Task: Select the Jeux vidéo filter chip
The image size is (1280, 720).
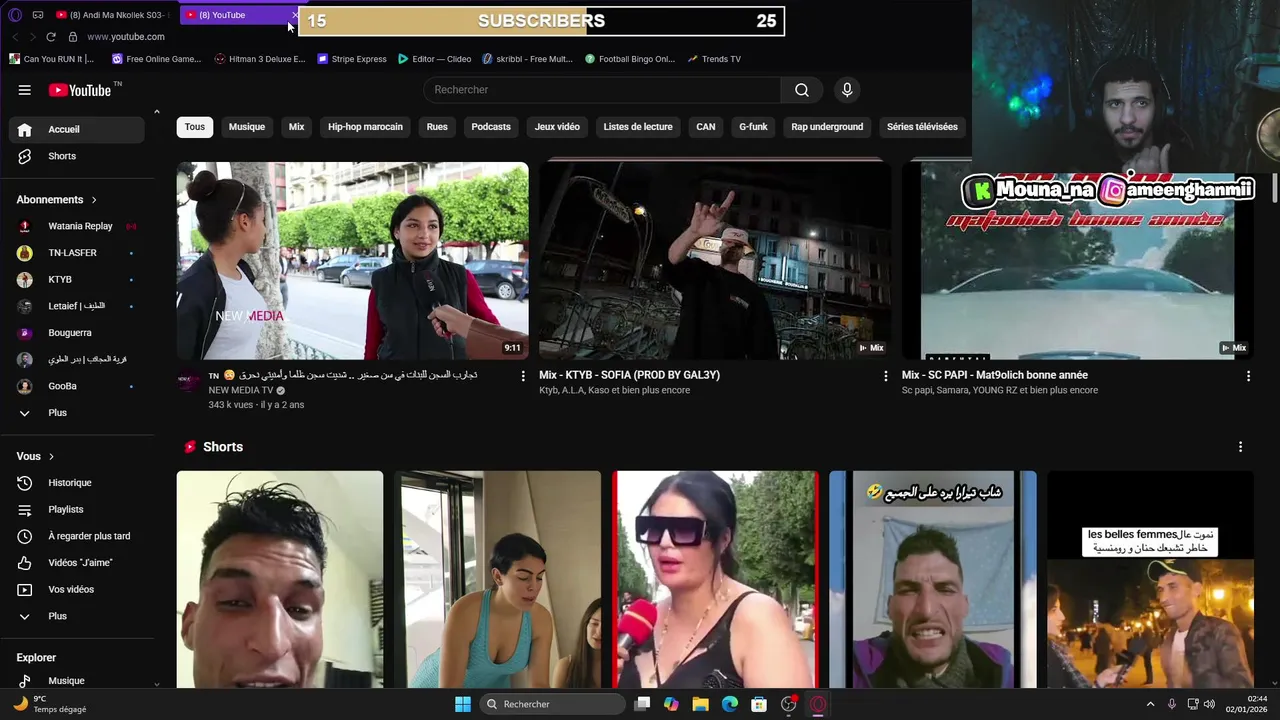Action: pyautogui.click(x=557, y=127)
